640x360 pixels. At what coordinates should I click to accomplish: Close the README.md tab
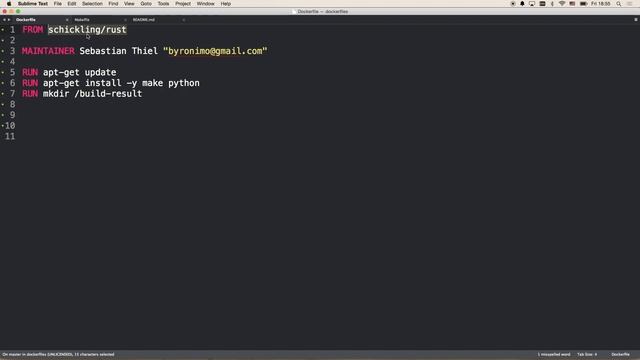click(184, 20)
